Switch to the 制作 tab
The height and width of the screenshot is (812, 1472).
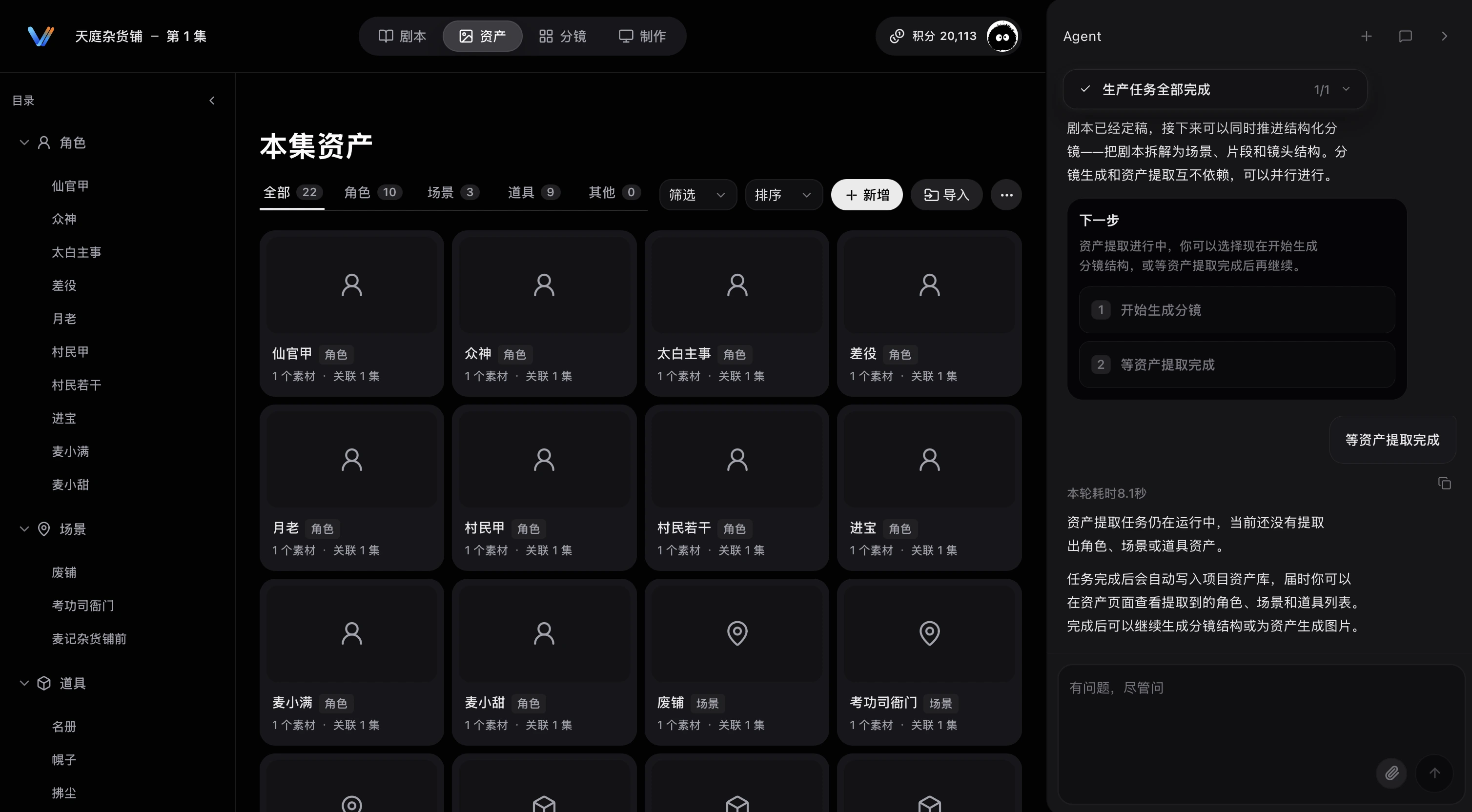[642, 36]
